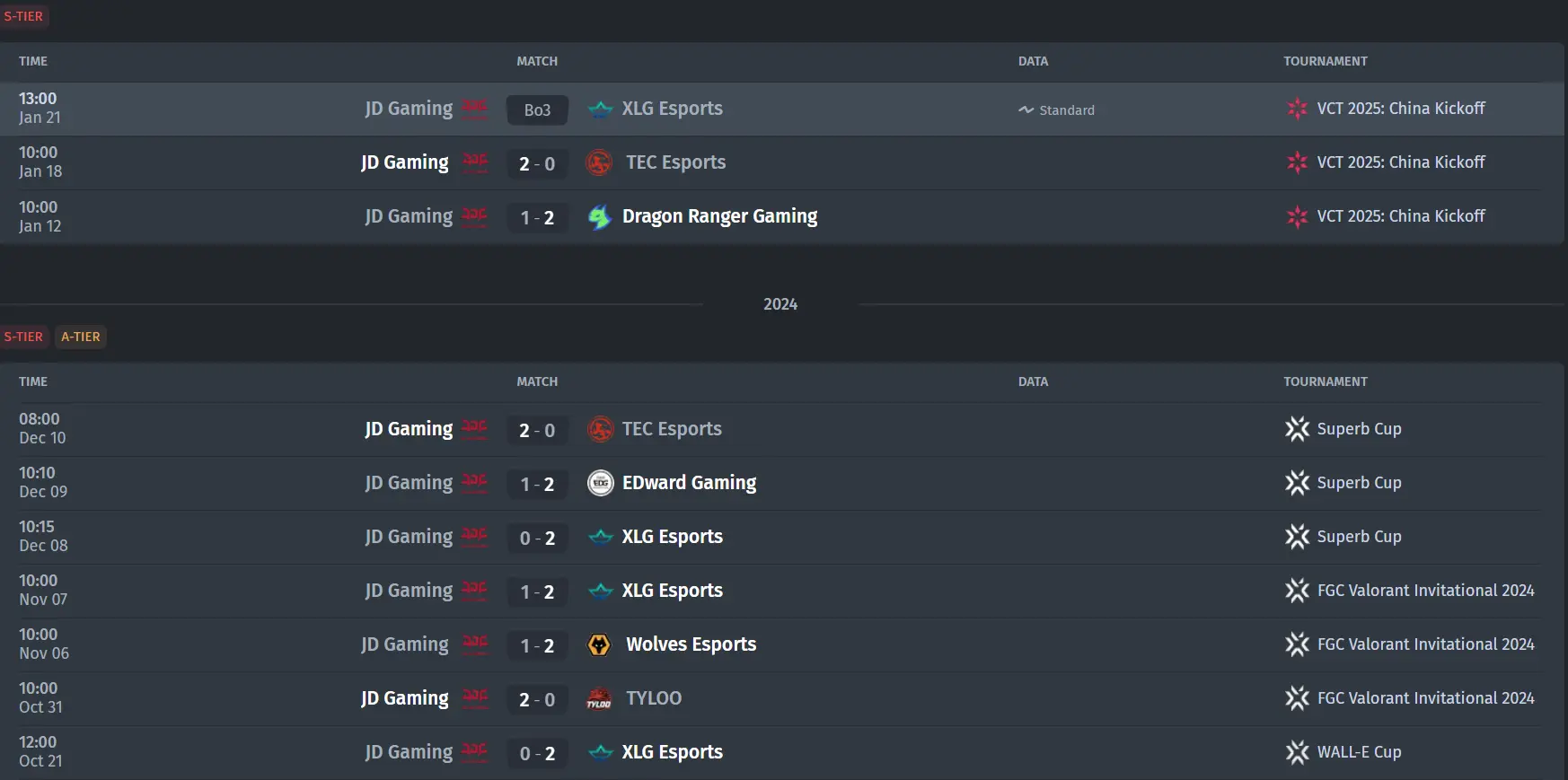Open the Superb Cup link for Dec 10
The width and height of the screenshot is (1568, 780).
click(1359, 429)
